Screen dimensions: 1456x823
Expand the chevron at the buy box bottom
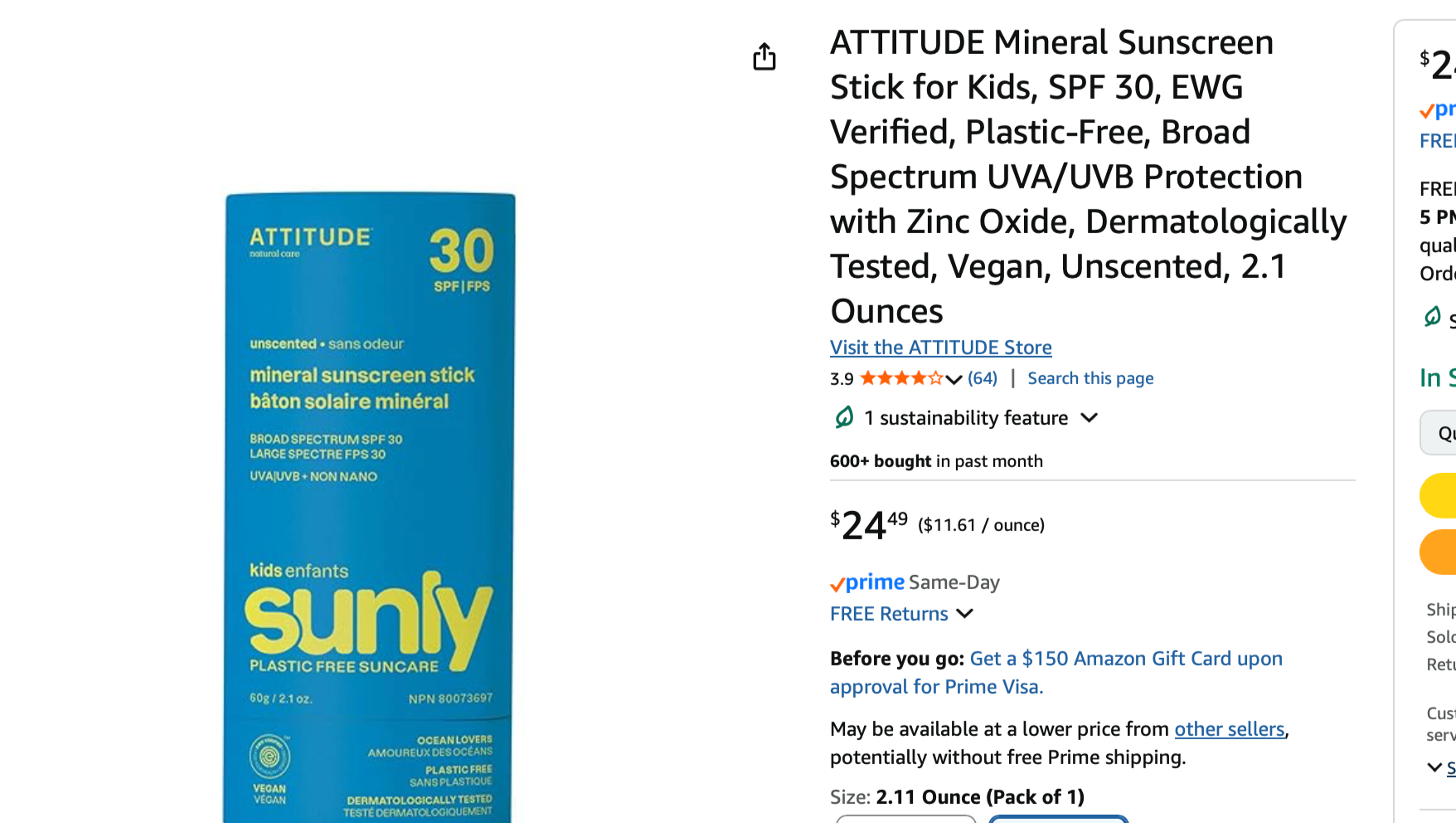pyautogui.click(x=1434, y=767)
